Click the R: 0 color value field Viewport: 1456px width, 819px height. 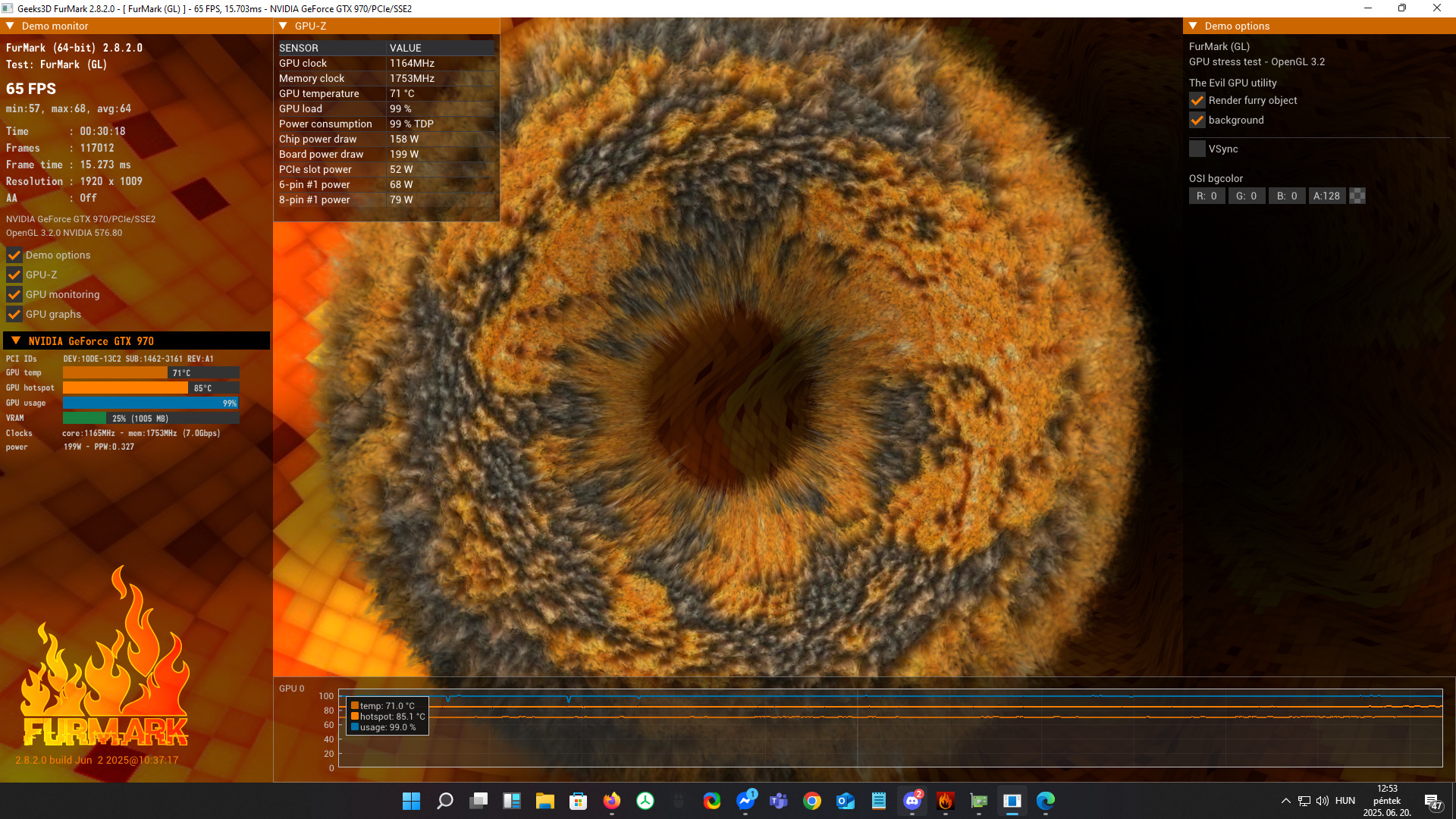tap(1207, 196)
